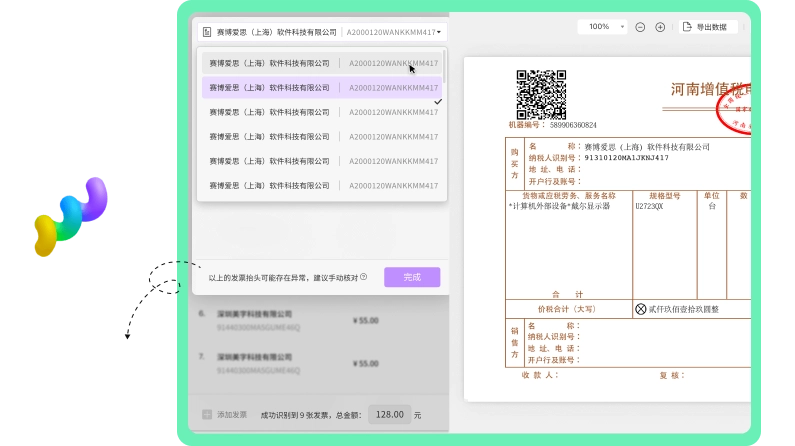The image size is (795, 446).
Task: Click the document icon in the title combo box
Action: (207, 32)
